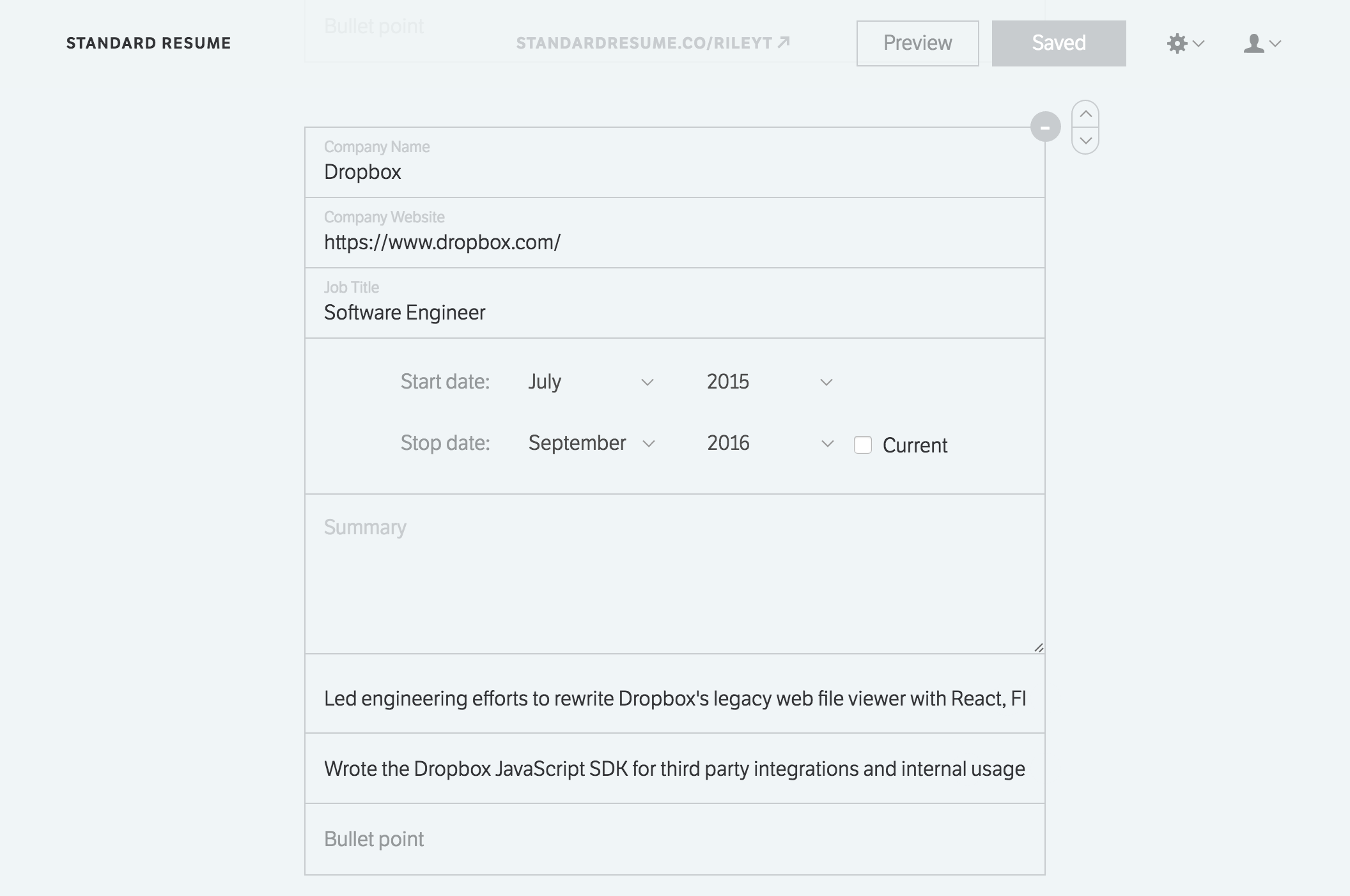This screenshot has width=1350, height=896.
Task: Click the Job Title field with Software Engineer
Action: point(674,312)
